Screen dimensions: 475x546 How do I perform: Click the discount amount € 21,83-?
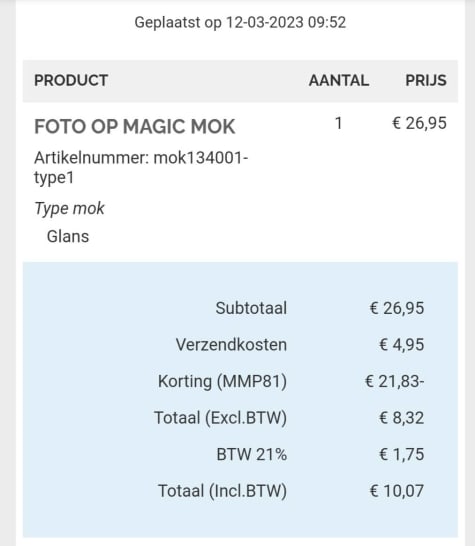tap(395, 381)
